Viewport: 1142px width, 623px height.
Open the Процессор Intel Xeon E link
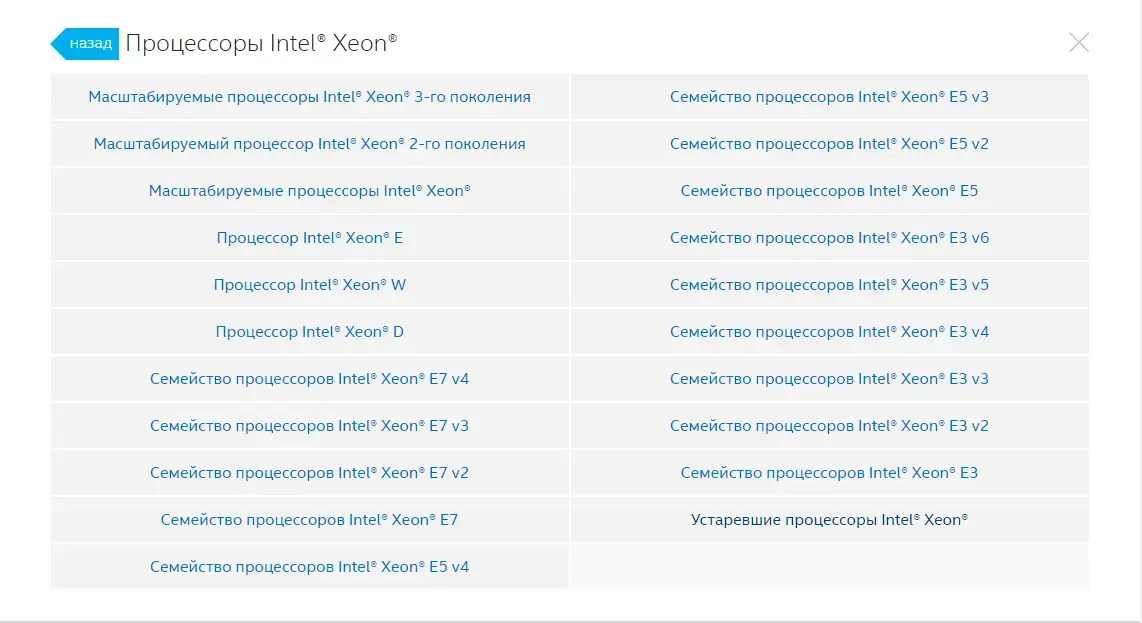tap(310, 238)
